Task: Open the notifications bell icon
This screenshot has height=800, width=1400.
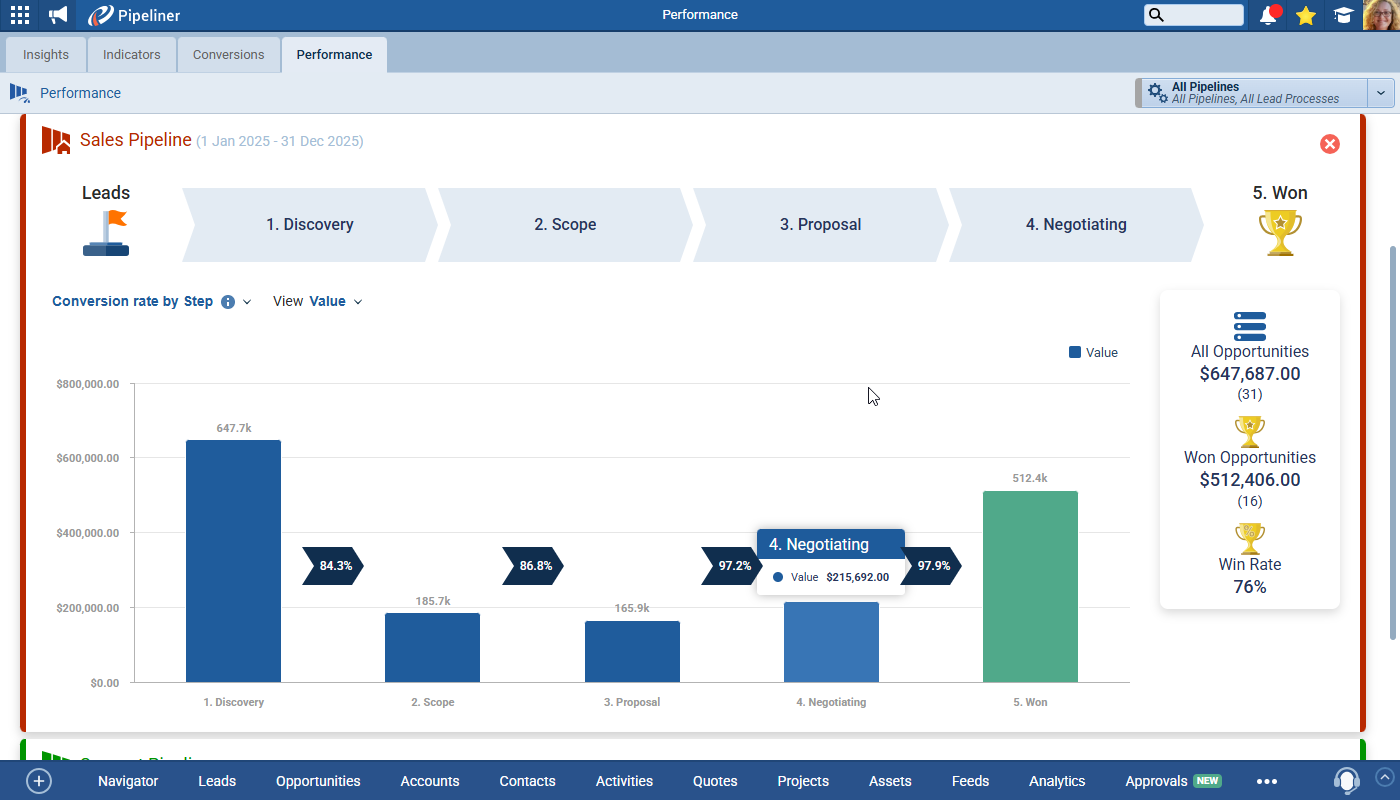Action: point(1269,15)
